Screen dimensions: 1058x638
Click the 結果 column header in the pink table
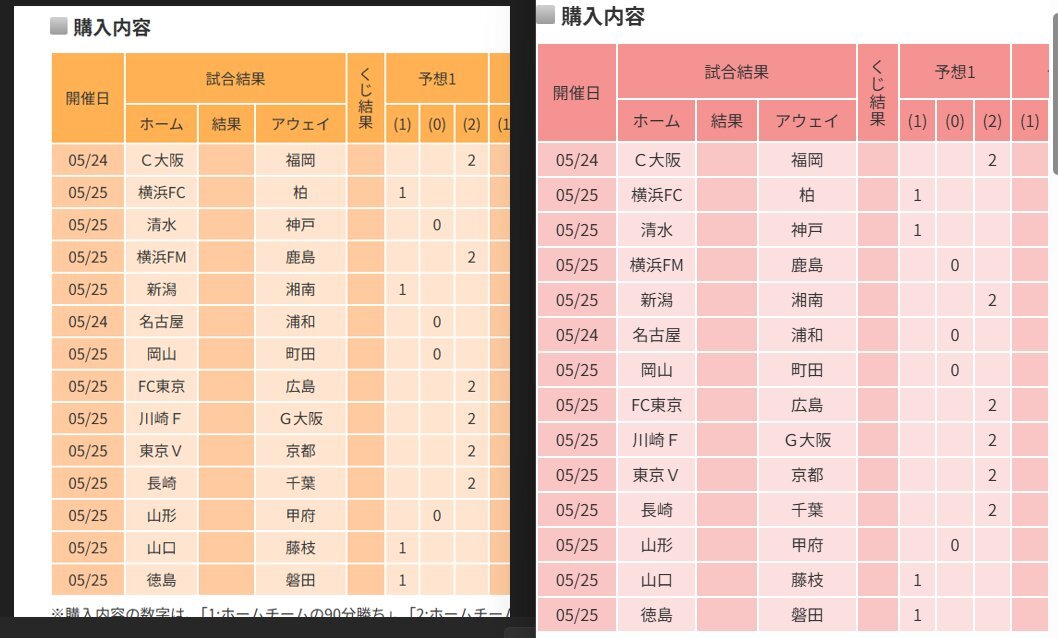coord(727,121)
